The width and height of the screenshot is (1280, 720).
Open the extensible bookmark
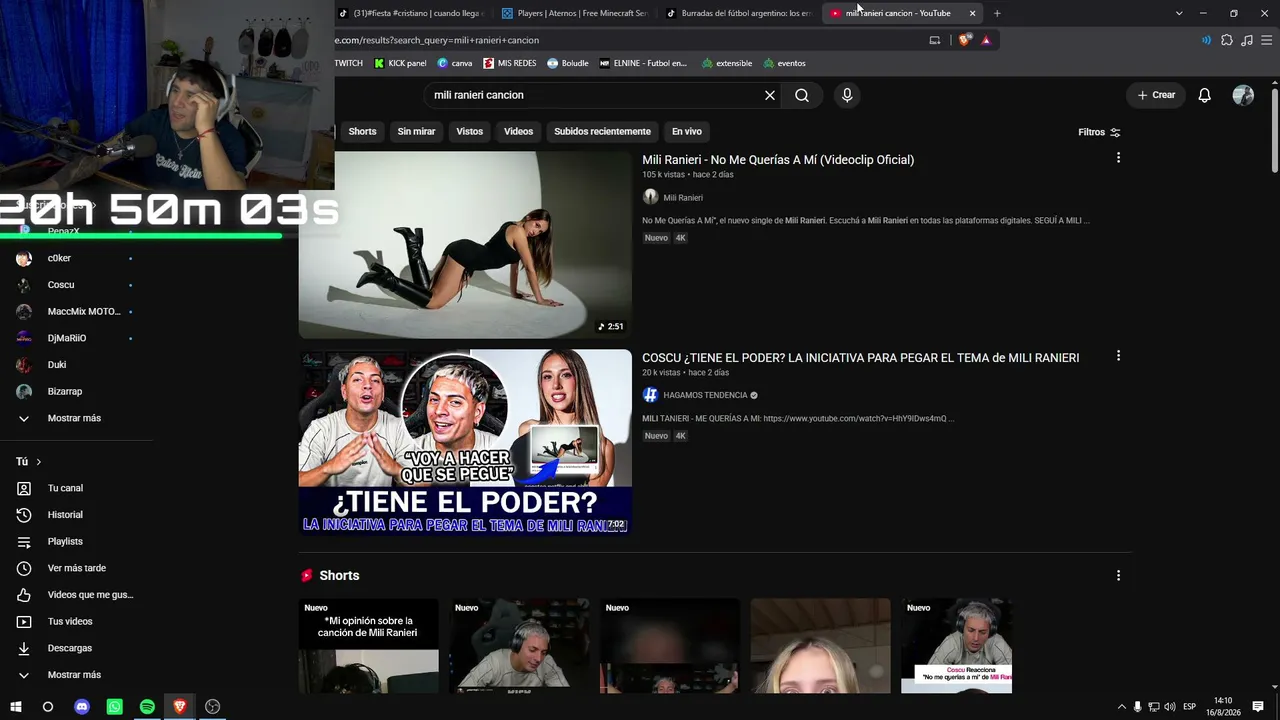pos(727,63)
